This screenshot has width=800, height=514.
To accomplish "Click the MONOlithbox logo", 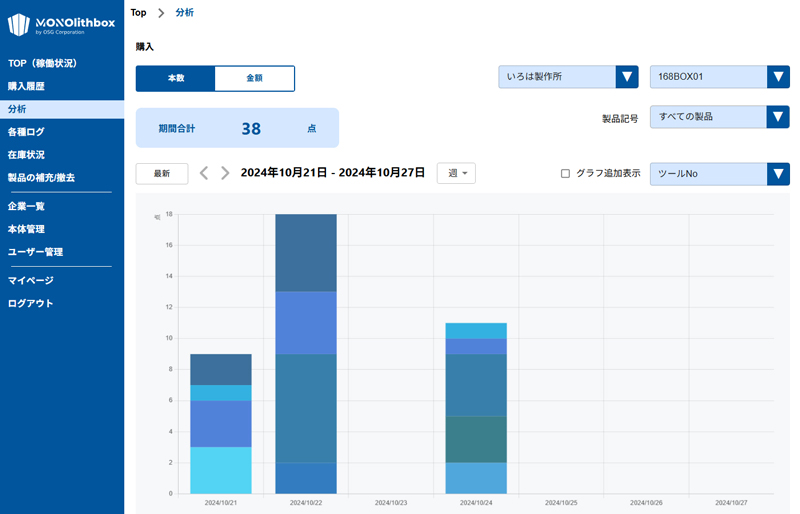I will [x=61, y=24].
